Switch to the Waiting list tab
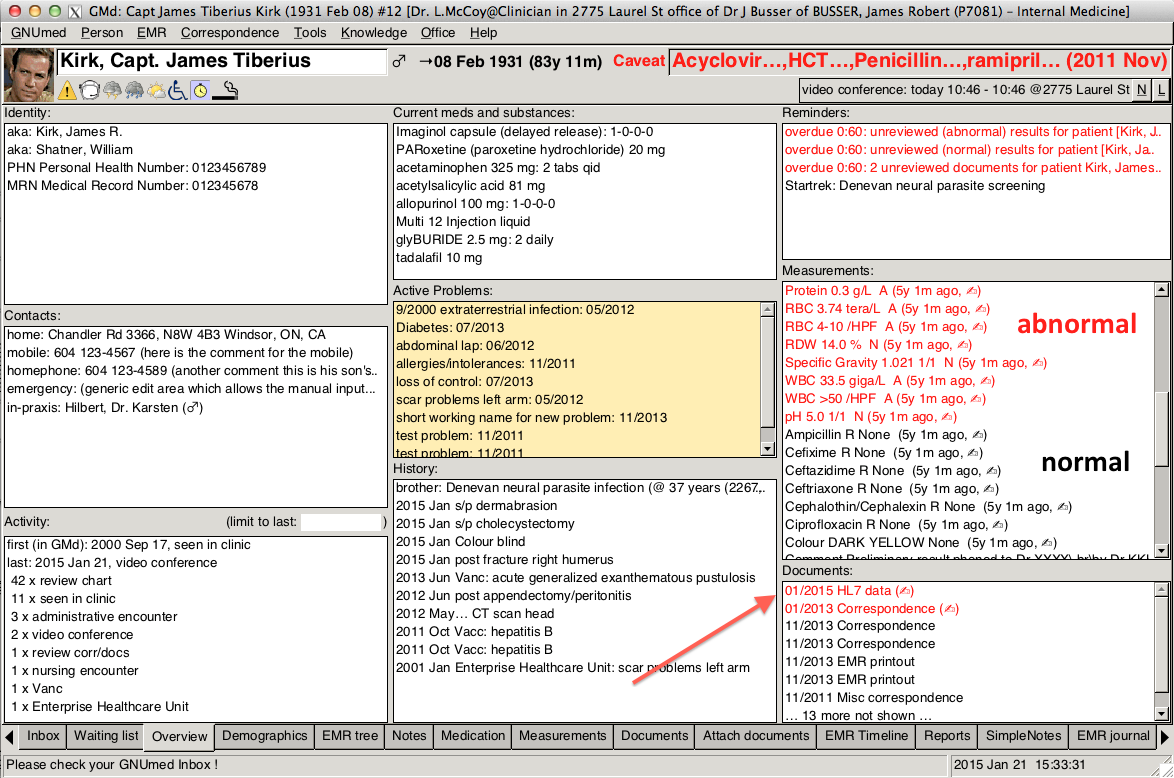Viewport: 1174px width, 778px height. [106, 736]
